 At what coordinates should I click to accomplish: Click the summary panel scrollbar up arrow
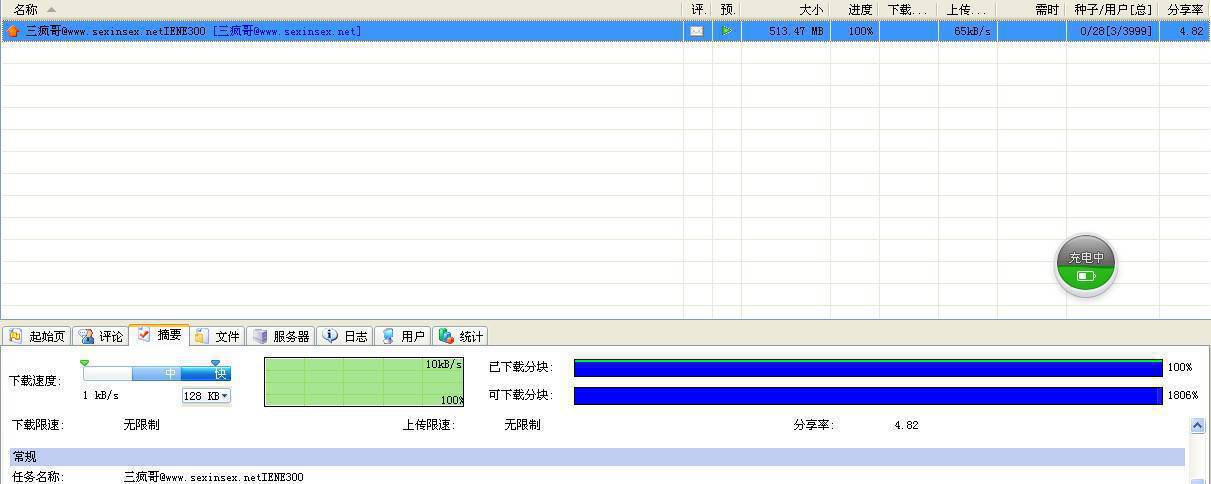click(1197, 426)
